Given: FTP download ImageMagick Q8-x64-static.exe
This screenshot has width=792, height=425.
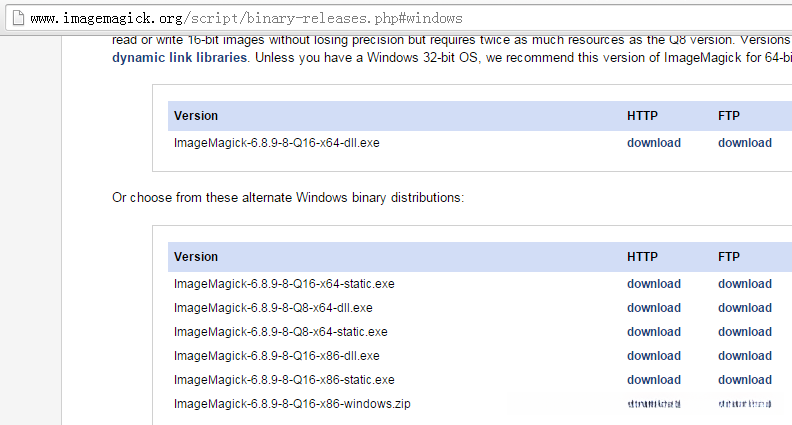Looking at the screenshot, I should coord(745,332).
